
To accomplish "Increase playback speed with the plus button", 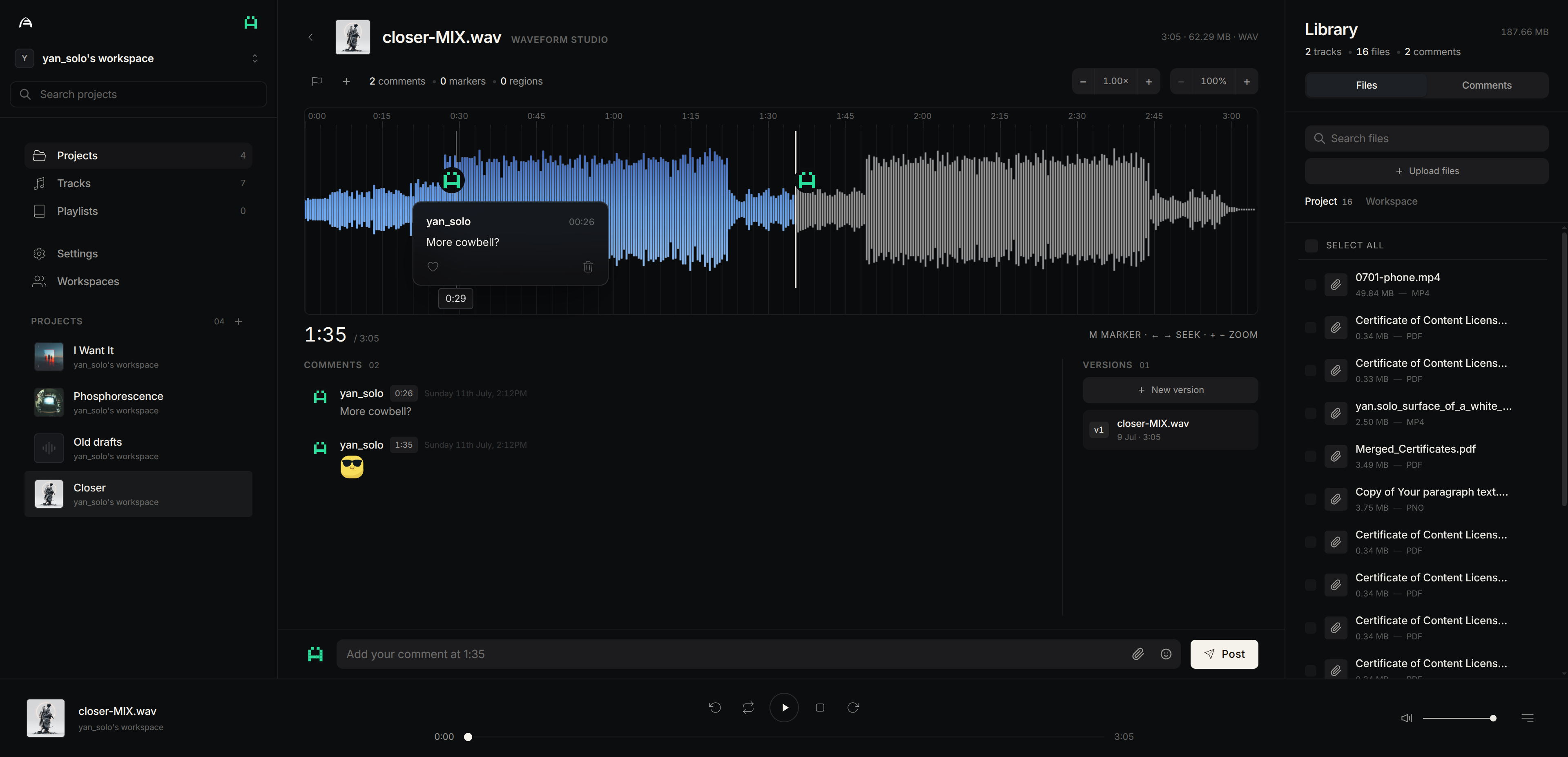I will point(1149,82).
